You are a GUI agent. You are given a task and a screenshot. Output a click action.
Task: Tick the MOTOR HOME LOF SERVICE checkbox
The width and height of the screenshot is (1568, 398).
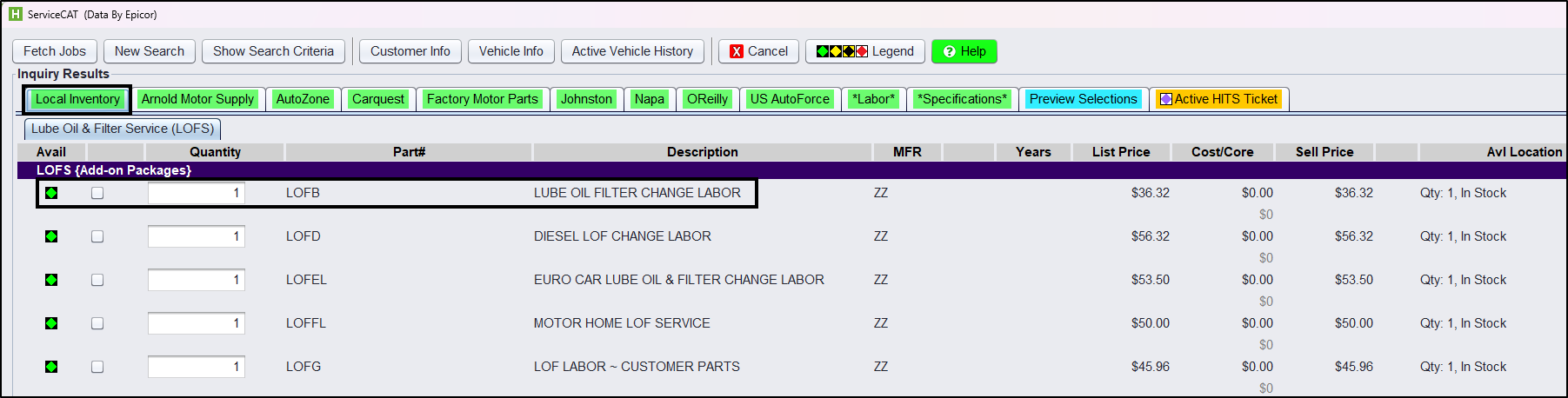97,323
